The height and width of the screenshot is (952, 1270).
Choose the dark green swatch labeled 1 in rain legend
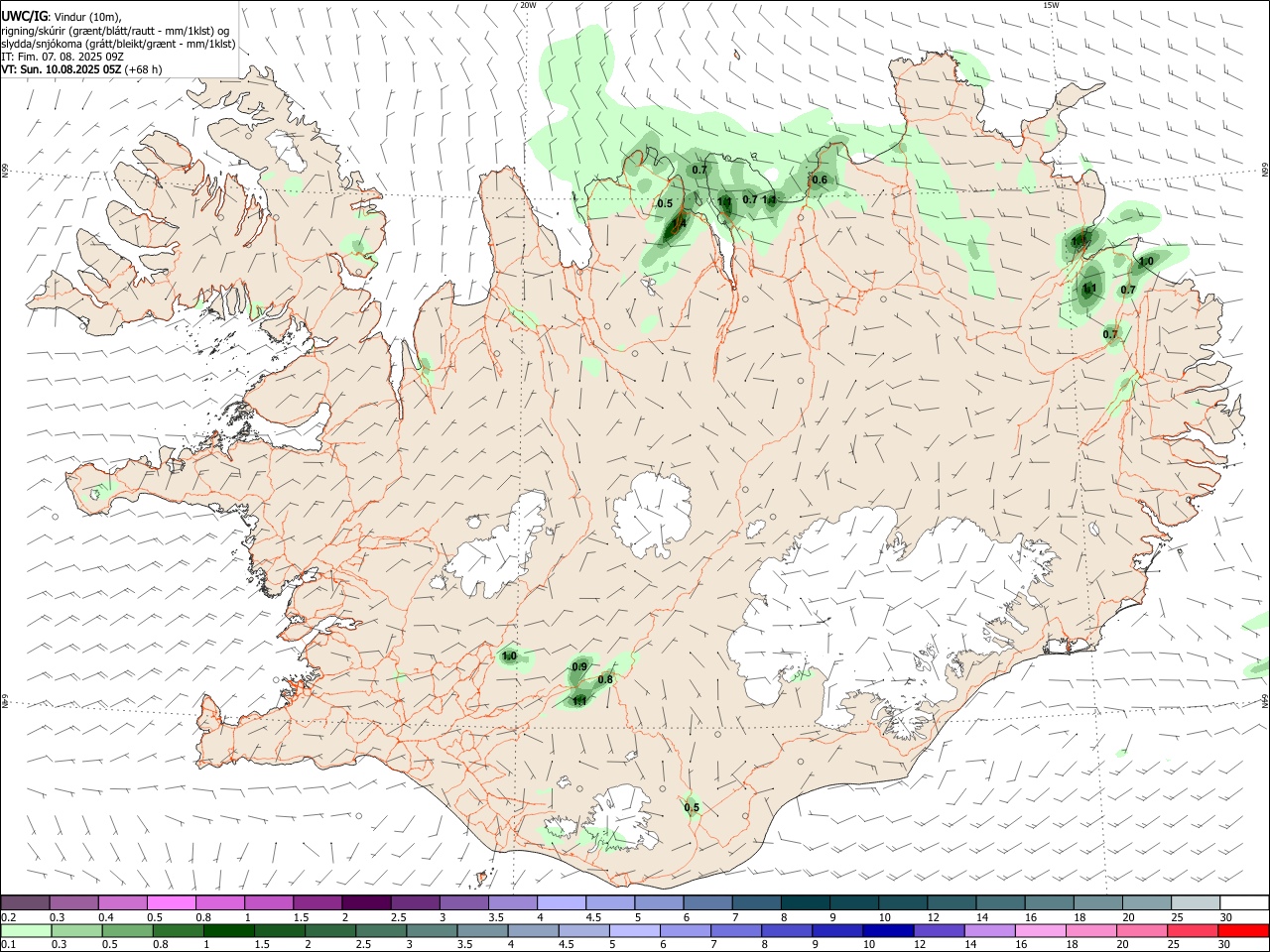(229, 930)
